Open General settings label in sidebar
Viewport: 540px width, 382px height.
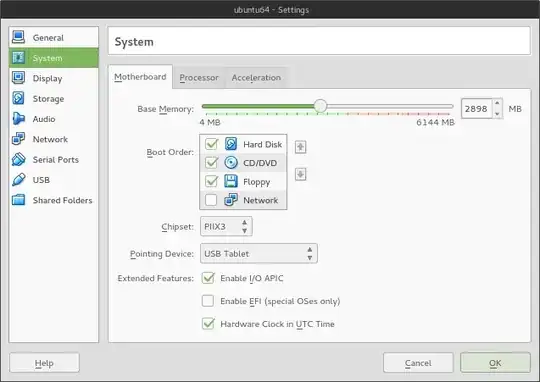coord(48,38)
